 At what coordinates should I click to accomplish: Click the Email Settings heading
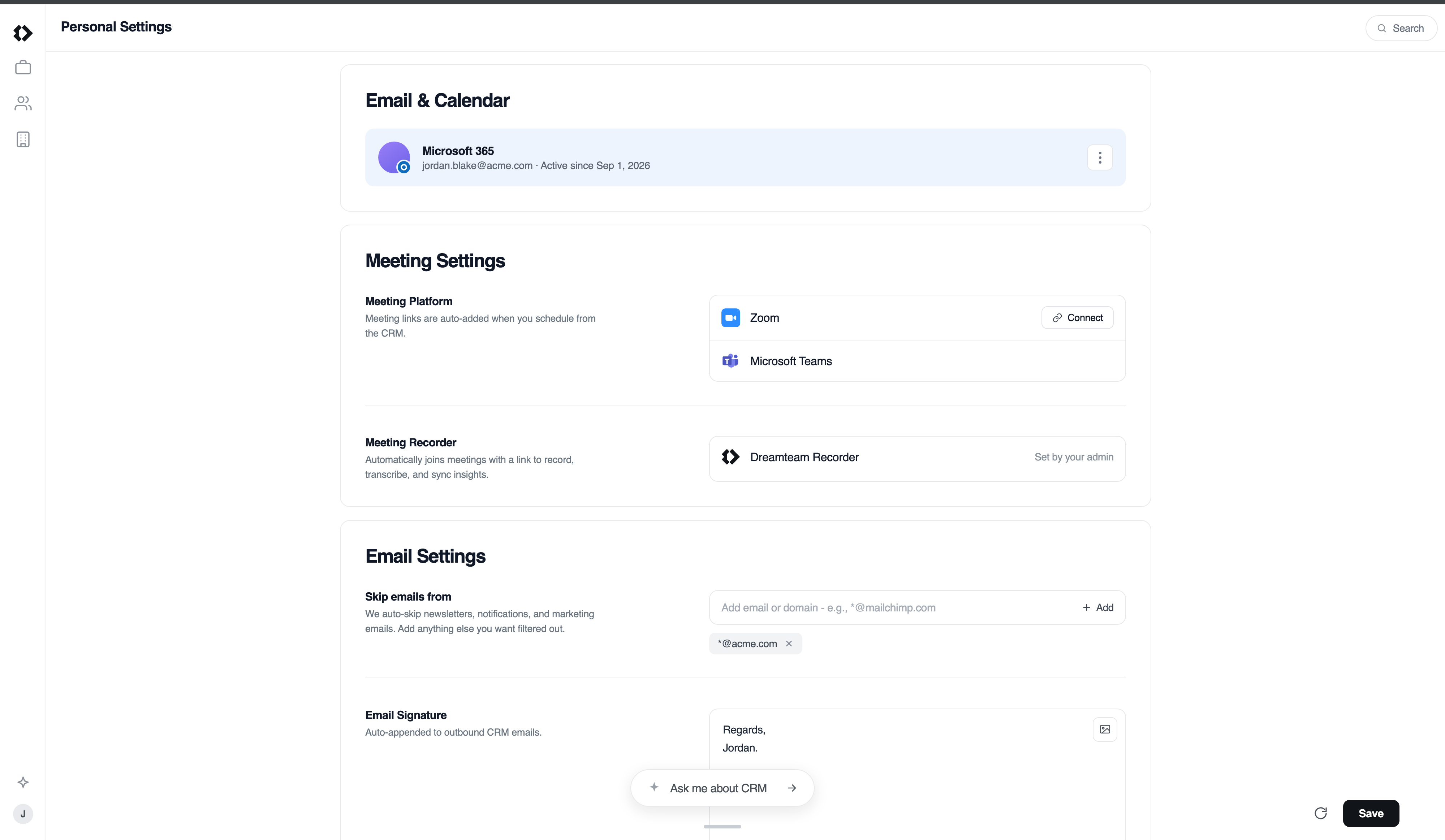tap(425, 556)
